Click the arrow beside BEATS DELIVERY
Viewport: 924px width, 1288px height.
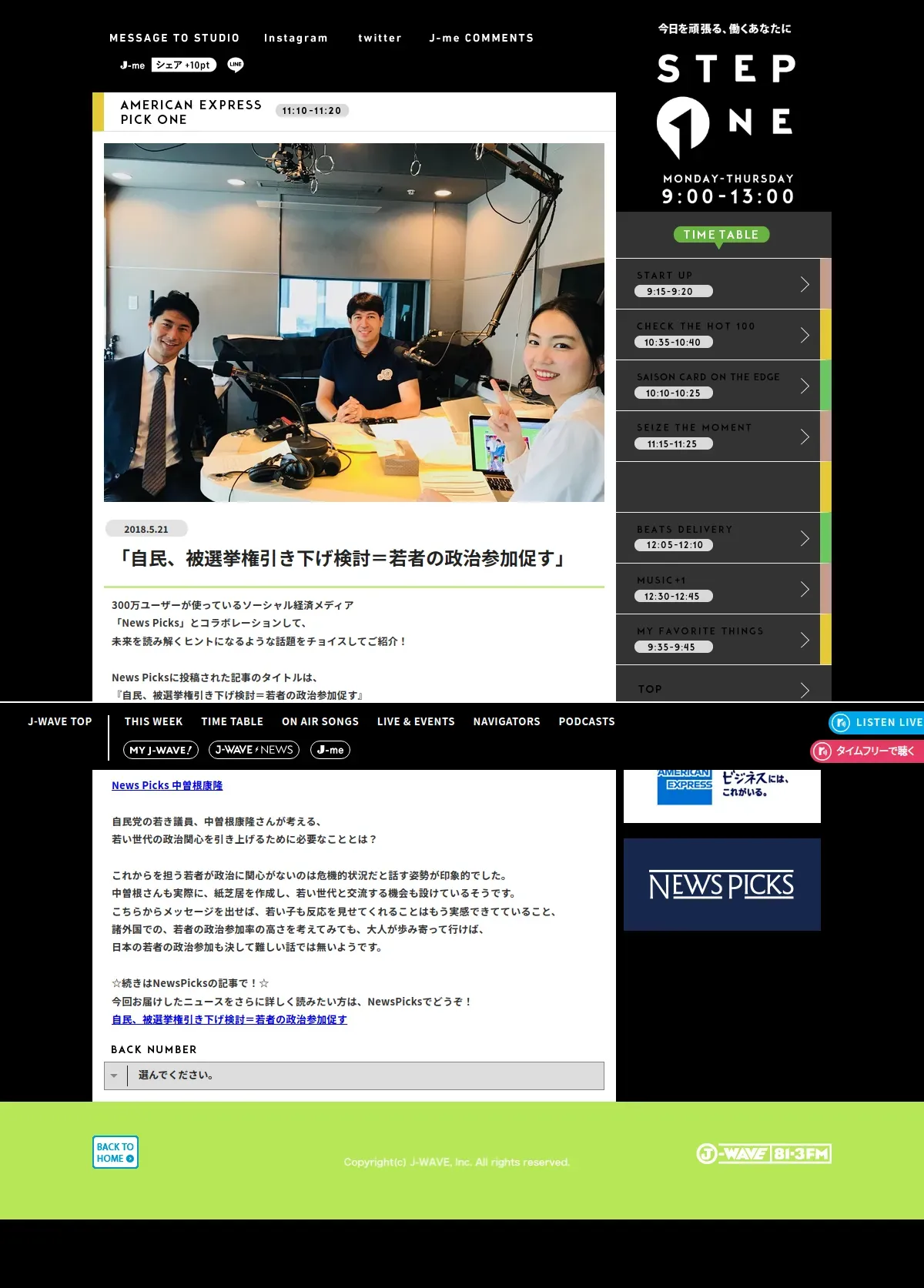(805, 538)
